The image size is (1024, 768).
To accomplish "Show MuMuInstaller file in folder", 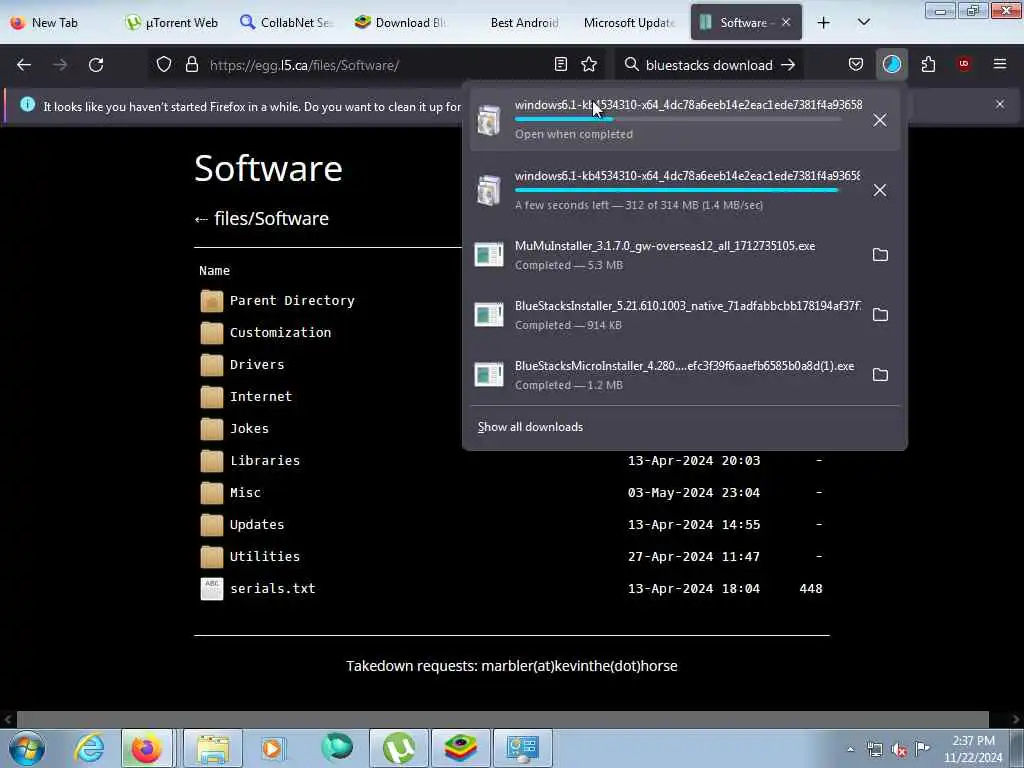I will pyautogui.click(x=880, y=255).
